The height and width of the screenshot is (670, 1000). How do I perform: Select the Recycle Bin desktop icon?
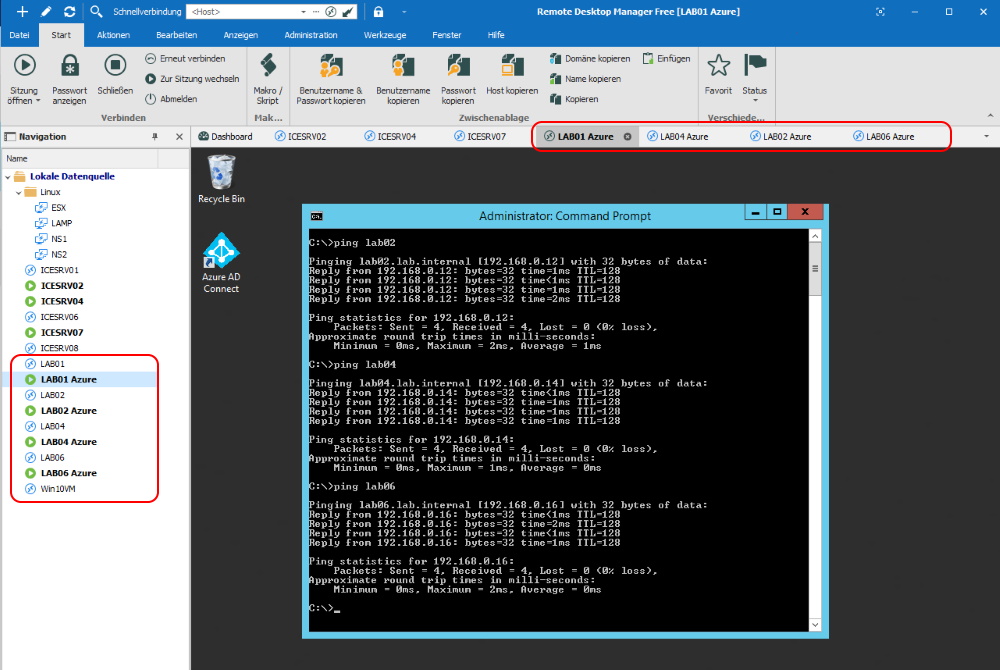pos(221,179)
